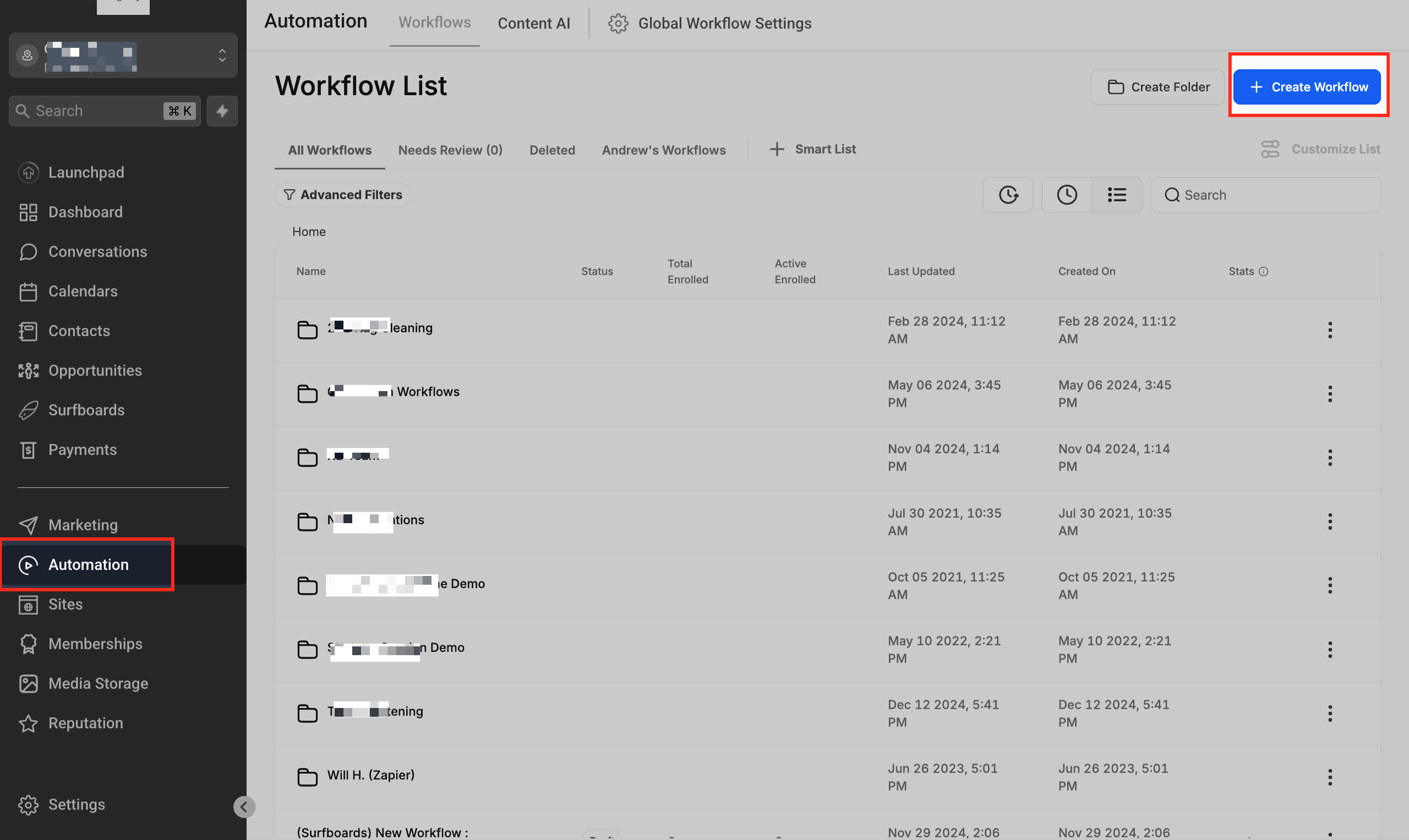Viewport: 1409px width, 840px height.
Task: Select the Content AI tab
Action: tap(533, 23)
